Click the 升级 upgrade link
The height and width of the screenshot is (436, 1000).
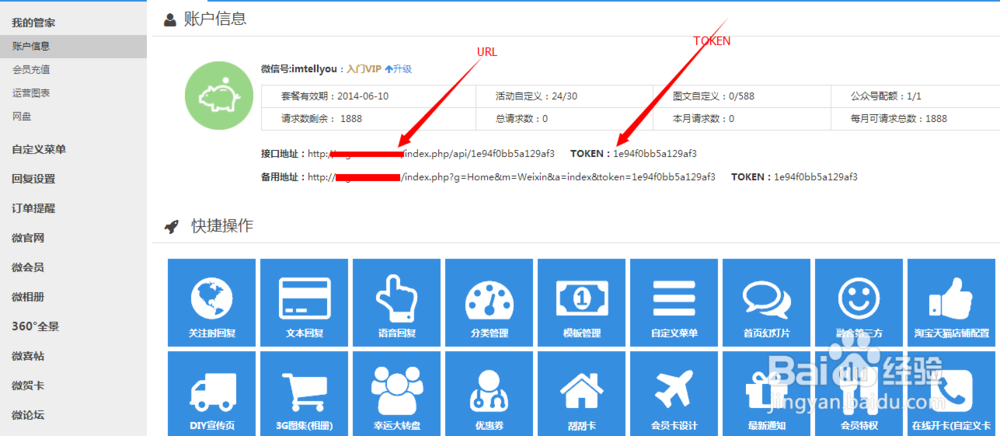point(399,69)
